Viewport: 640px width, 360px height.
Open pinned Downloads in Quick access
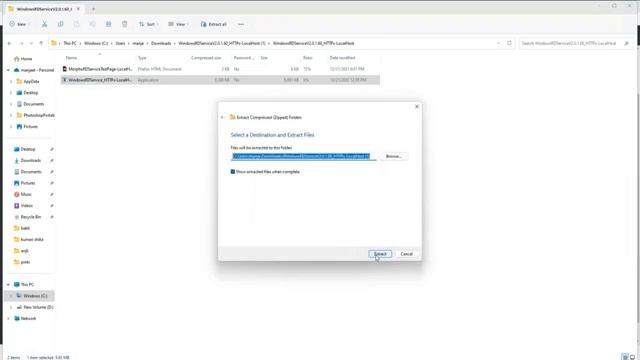pos(27,160)
